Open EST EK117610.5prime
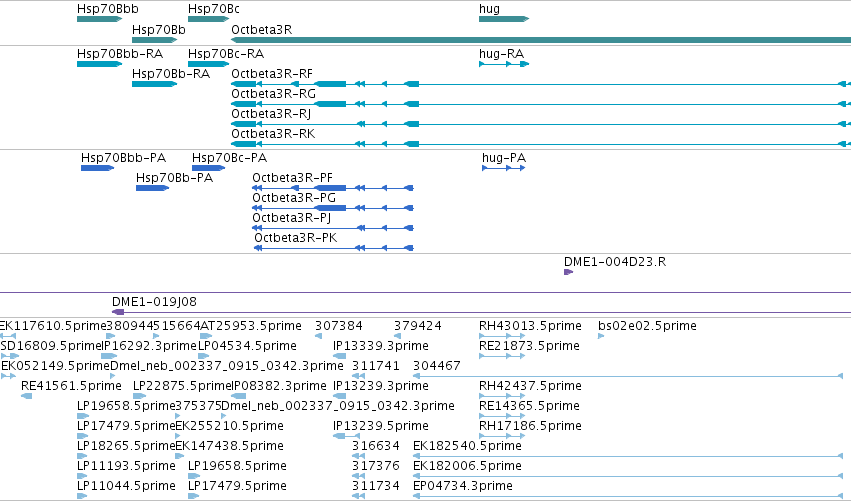The width and height of the screenshot is (851, 501). (x=53, y=326)
